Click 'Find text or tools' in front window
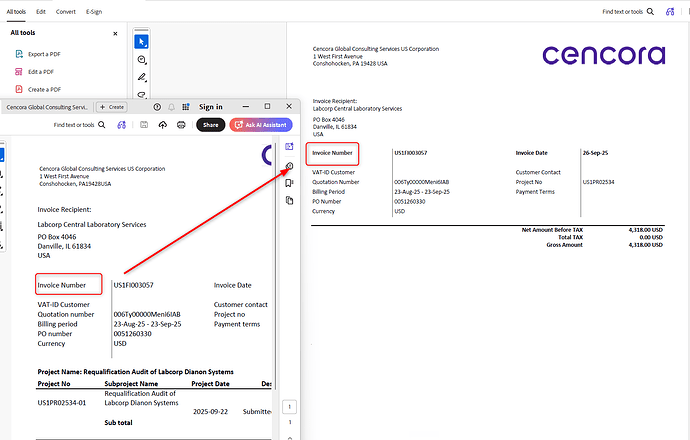This screenshot has width=690, height=440. pos(74,125)
